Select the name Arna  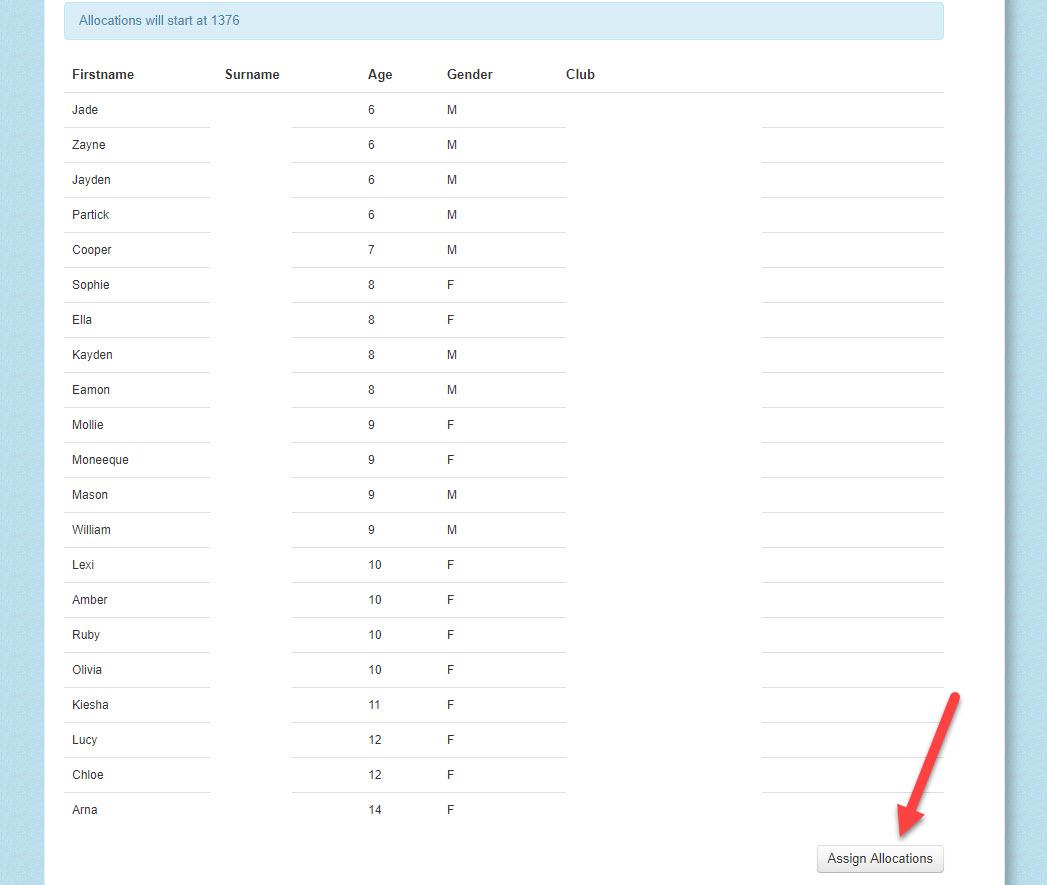[85, 809]
